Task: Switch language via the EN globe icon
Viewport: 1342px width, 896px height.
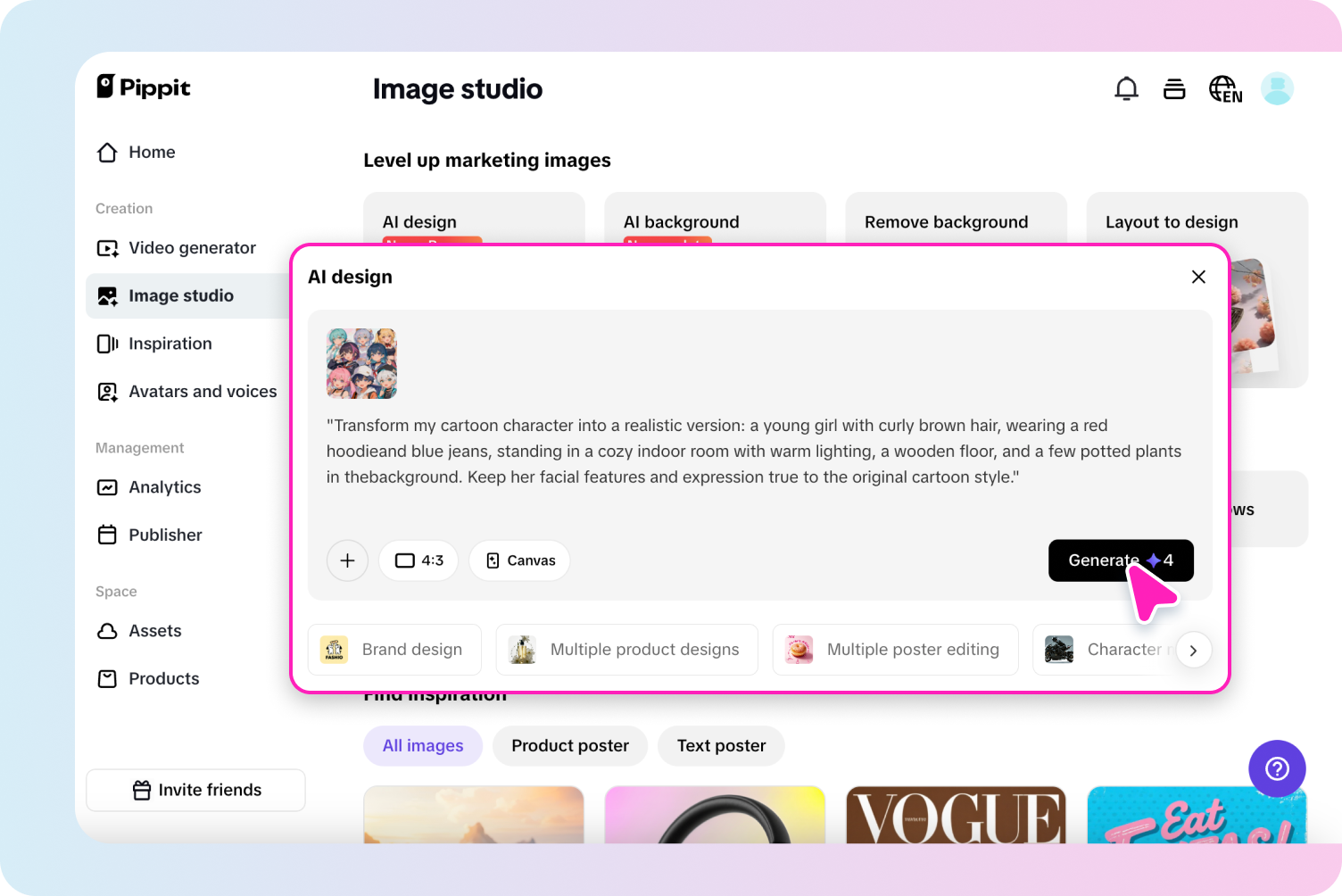Action: pos(1224,88)
